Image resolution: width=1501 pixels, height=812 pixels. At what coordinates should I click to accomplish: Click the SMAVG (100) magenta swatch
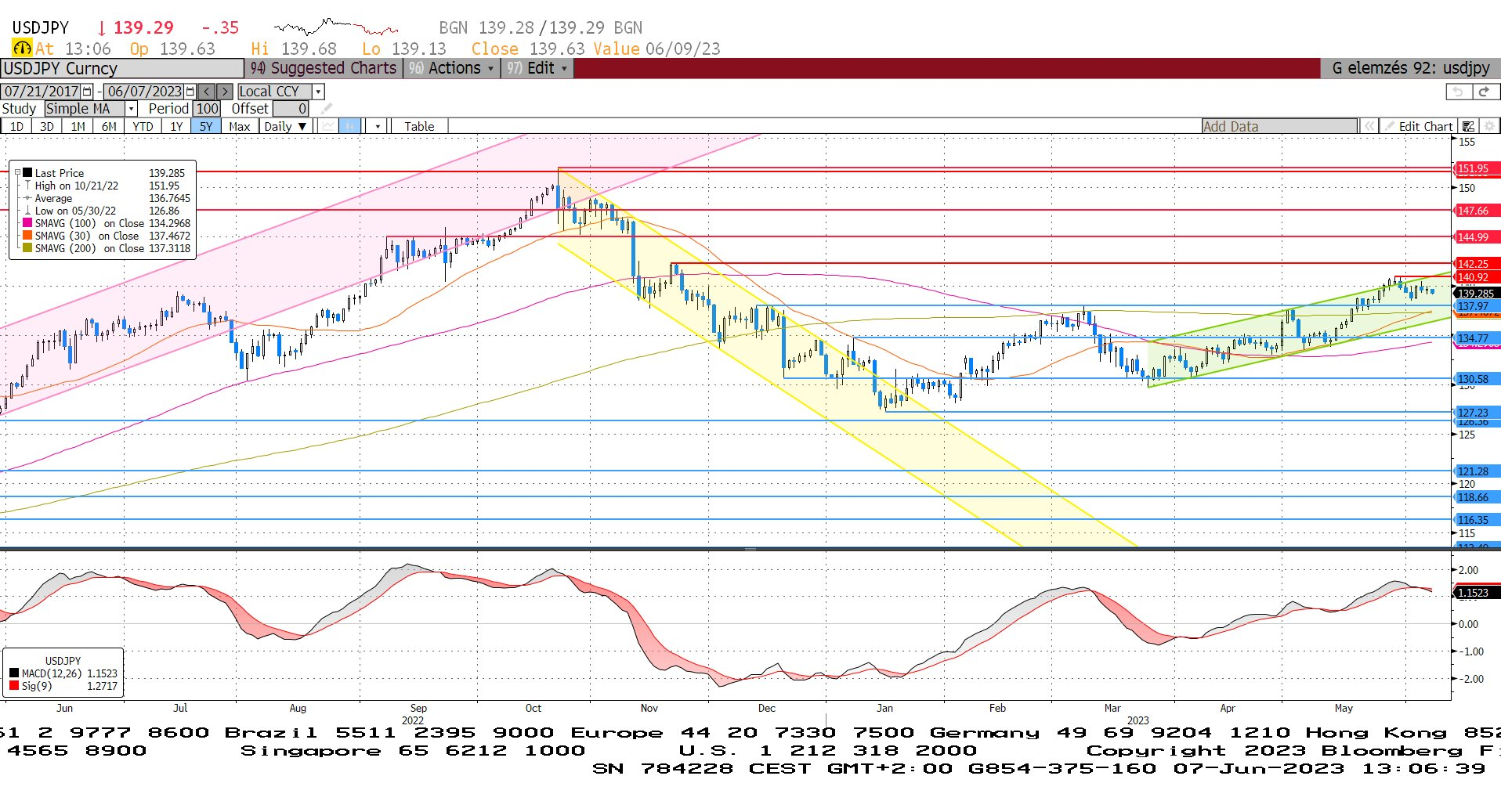pyautogui.click(x=27, y=223)
